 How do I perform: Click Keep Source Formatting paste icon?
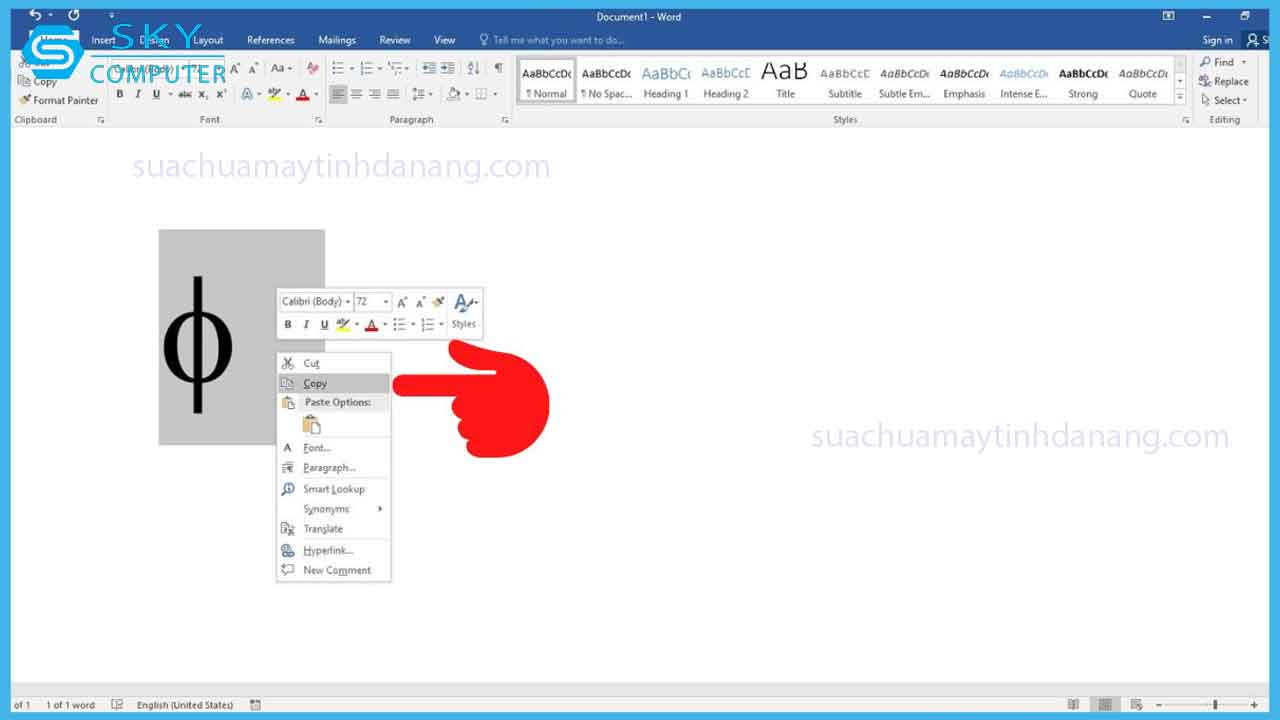click(311, 425)
